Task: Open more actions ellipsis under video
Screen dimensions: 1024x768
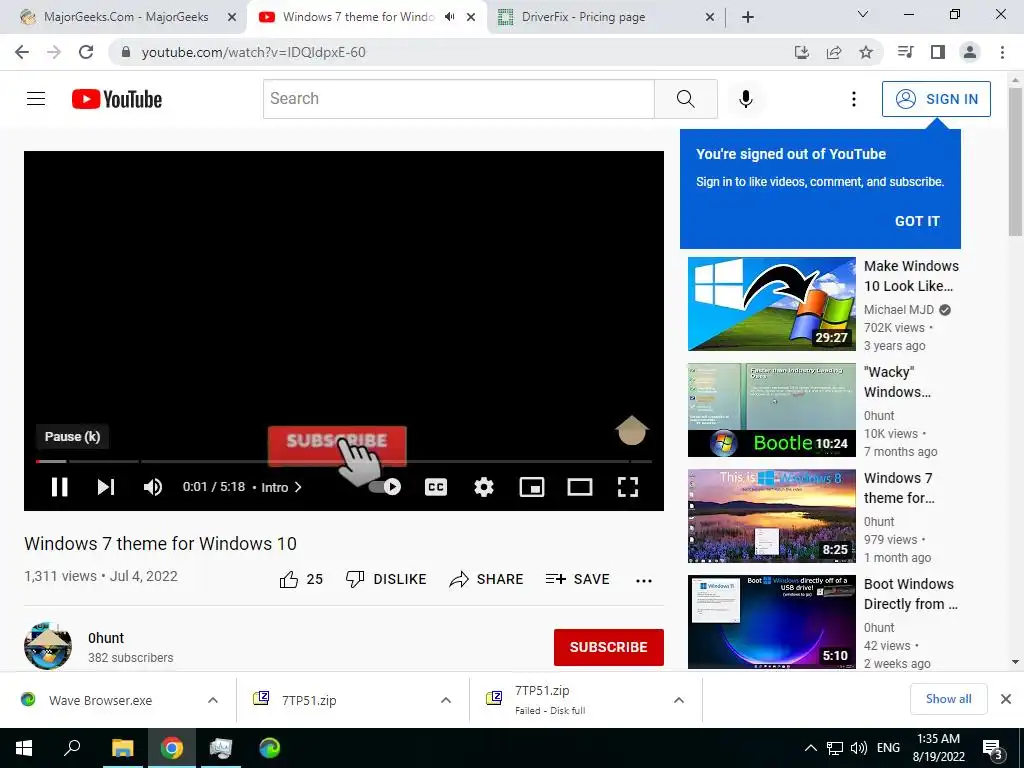Action: 644,580
